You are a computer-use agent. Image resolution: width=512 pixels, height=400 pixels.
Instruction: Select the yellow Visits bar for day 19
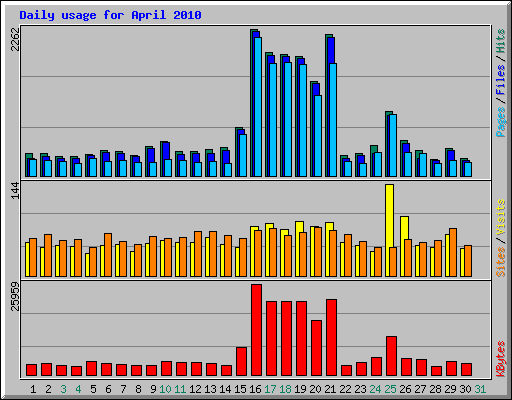pyautogui.click(x=299, y=227)
